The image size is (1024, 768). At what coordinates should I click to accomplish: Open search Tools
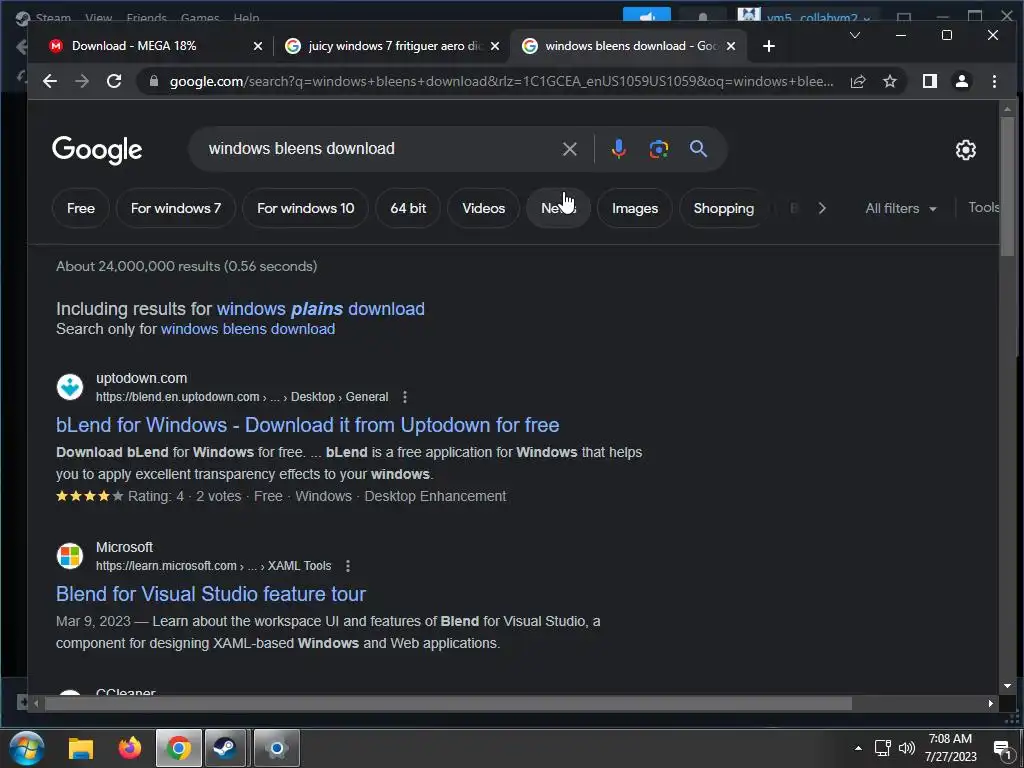tap(984, 208)
